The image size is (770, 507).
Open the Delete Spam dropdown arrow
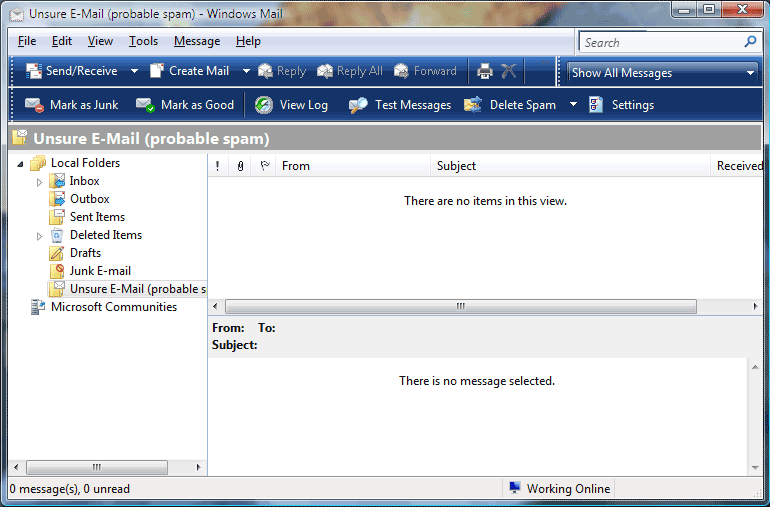[573, 105]
